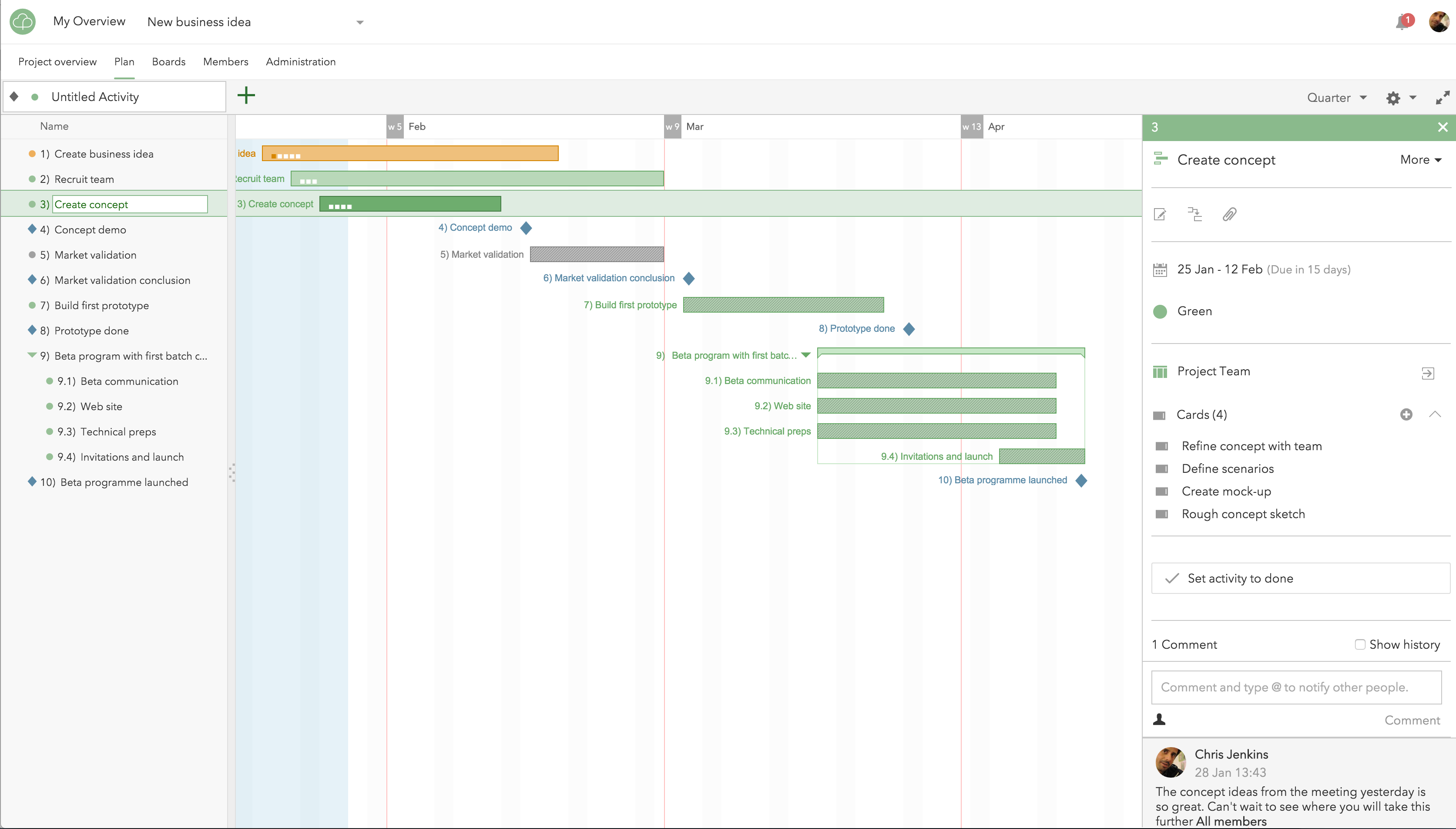
Task: Open the Refine concept with team card
Action: click(x=1251, y=446)
